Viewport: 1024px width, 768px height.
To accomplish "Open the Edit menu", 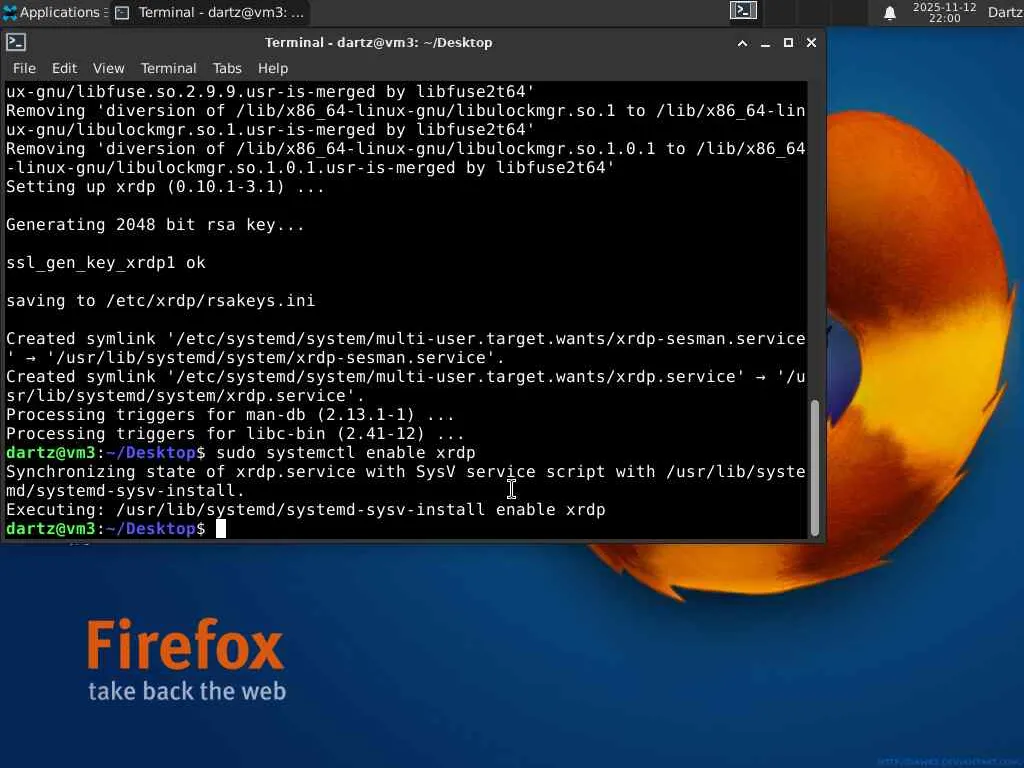I will click(64, 68).
